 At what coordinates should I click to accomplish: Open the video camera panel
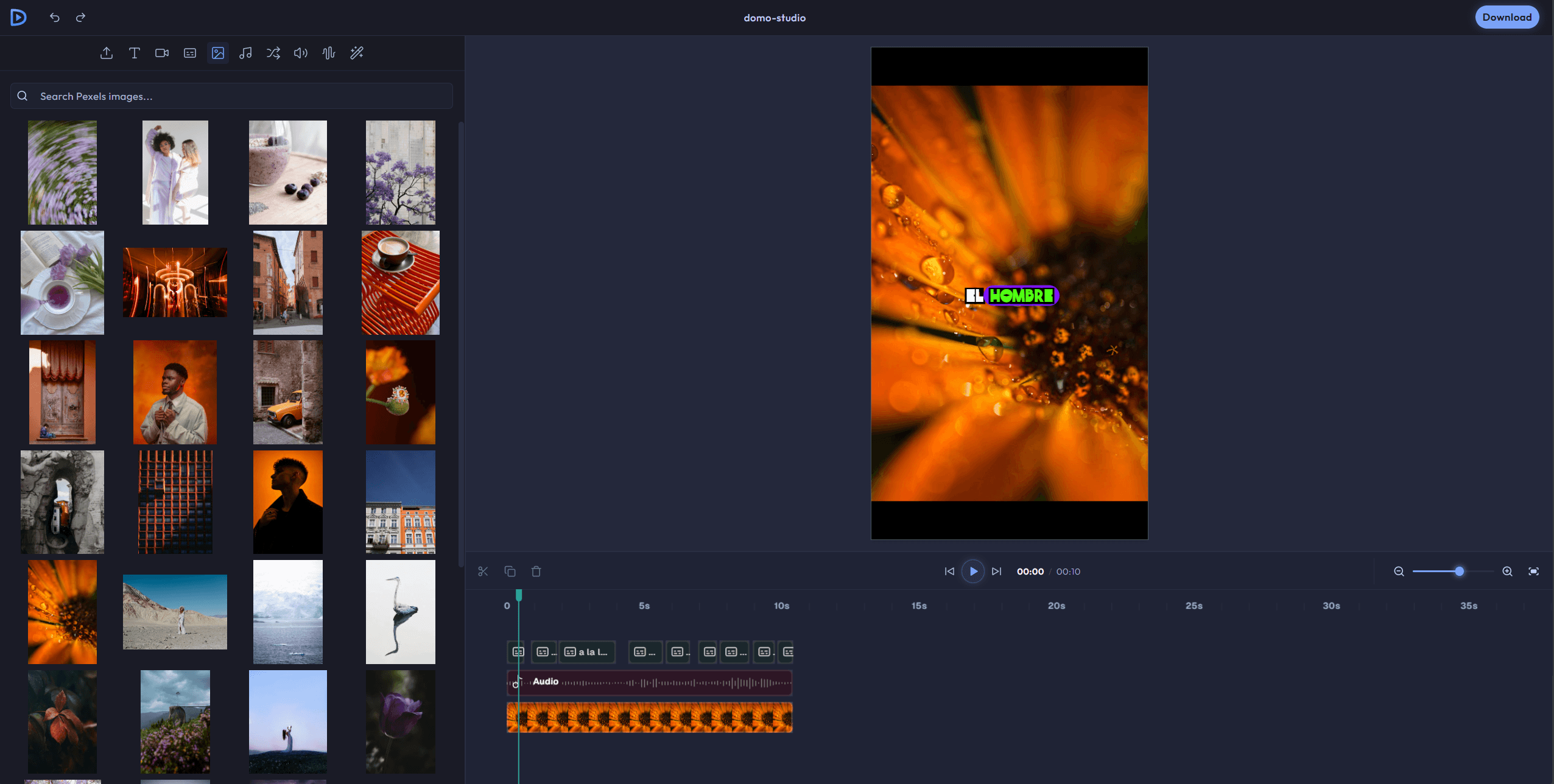pos(162,53)
